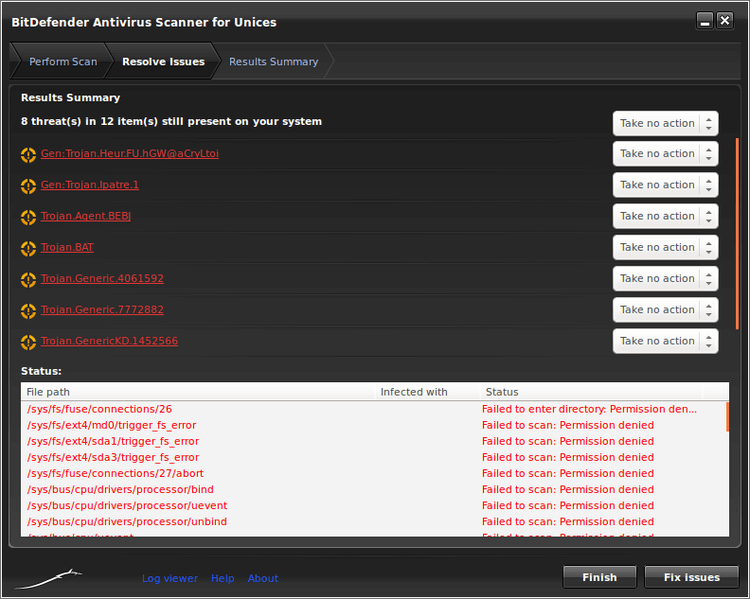Open the Trojan.Generic.4061592 threat link
This screenshot has height=599, width=750.
(x=102, y=278)
